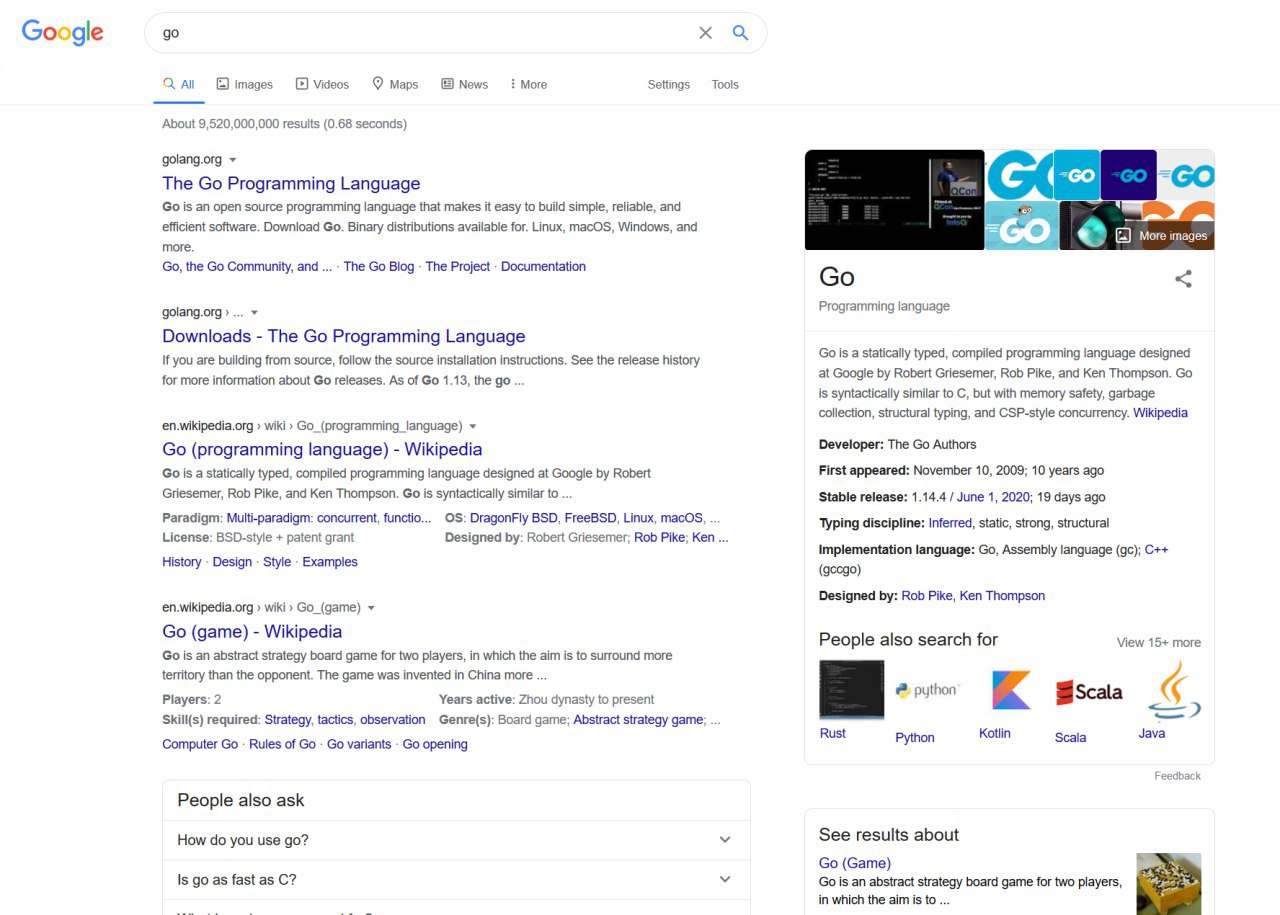This screenshot has height=915, width=1280.
Task: Select the All results tab
Action: [x=179, y=85]
